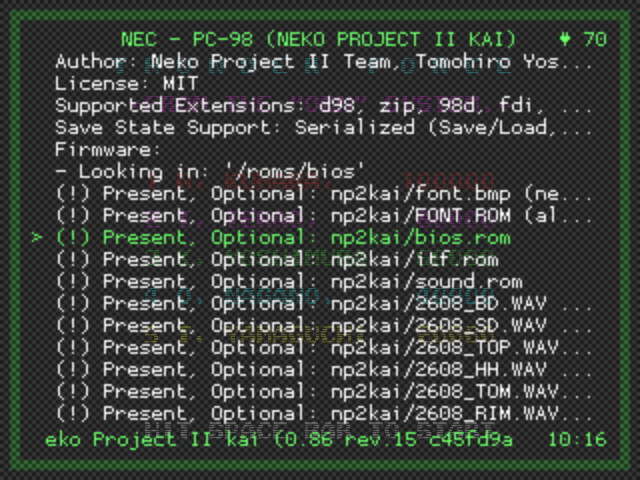Viewport: 640px width, 480px height.
Task: Pick the np2kai/2608_SD.WAV entry
Action: (324, 326)
